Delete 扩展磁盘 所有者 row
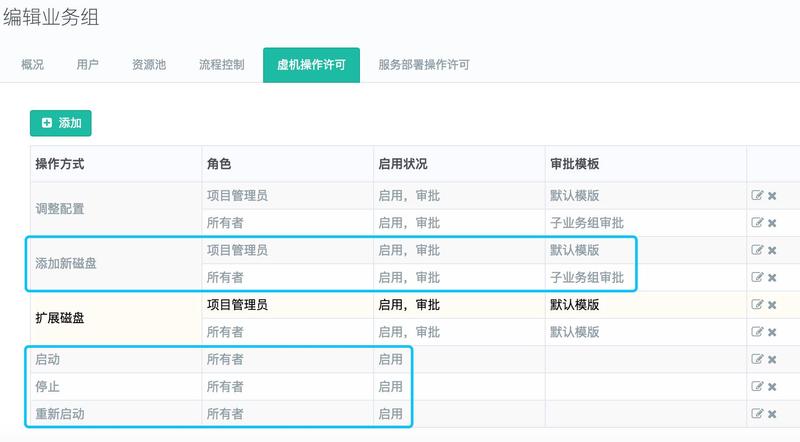Image resolution: width=800 pixels, height=442 pixels. click(772, 332)
